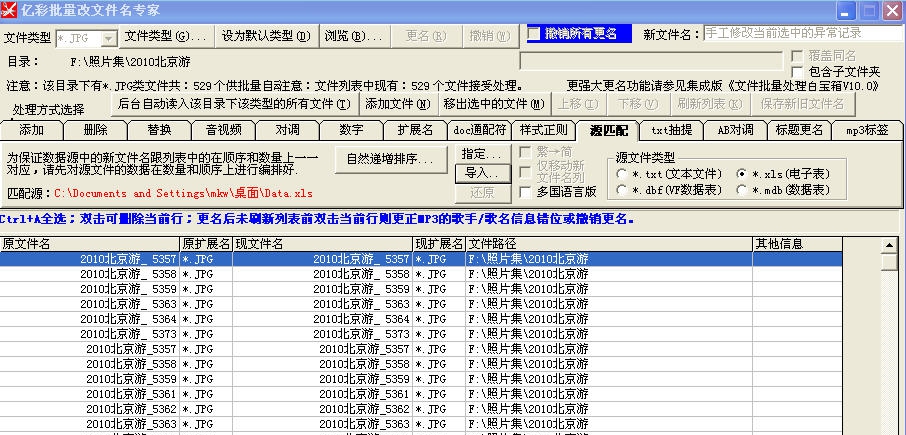906x435 pixels.
Task: Select the *.dbf(VF数据表) radio option
Action: pyautogui.click(x=622, y=191)
